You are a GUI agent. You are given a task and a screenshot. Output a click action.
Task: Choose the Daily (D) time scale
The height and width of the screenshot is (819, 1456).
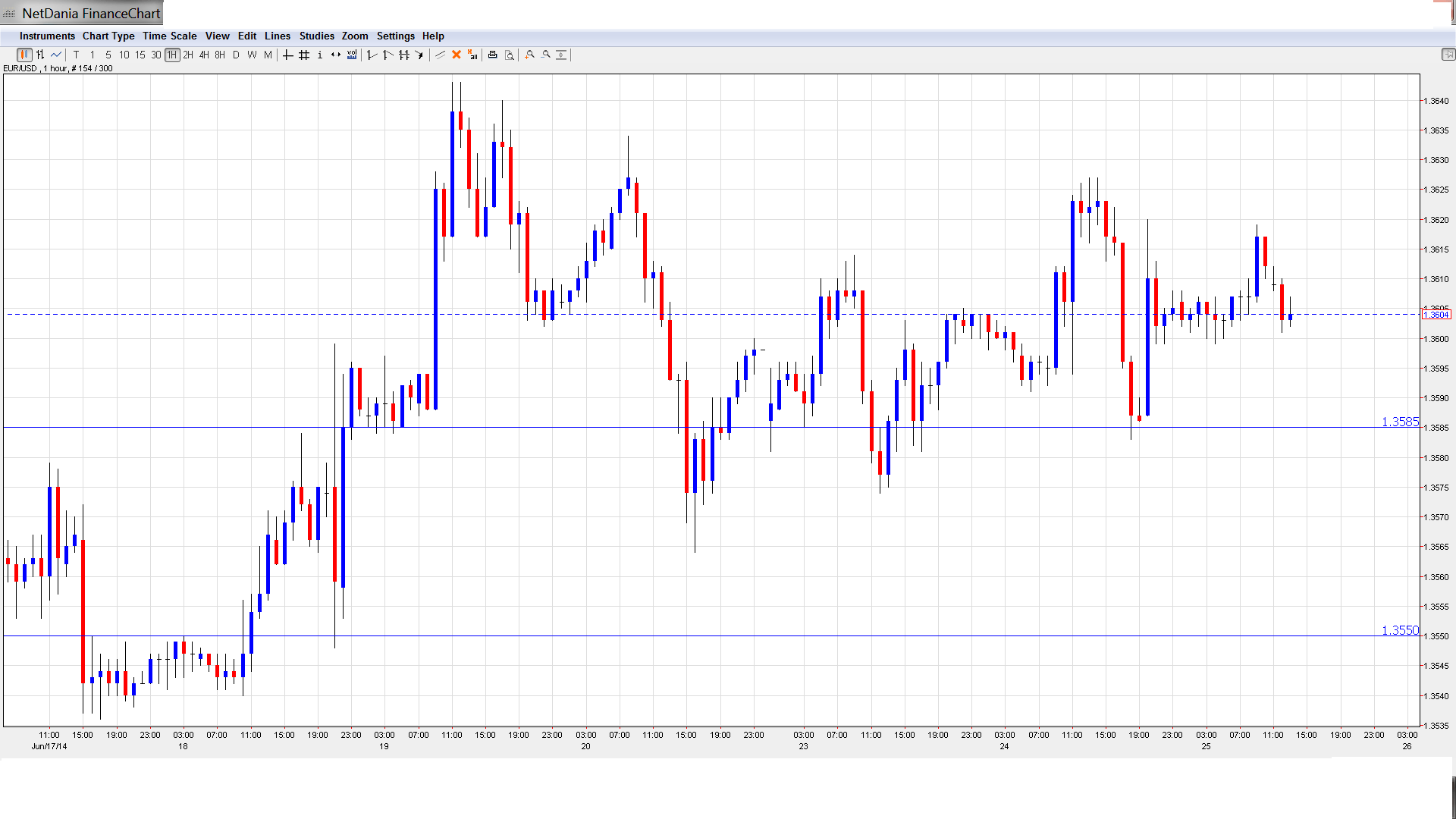point(236,55)
